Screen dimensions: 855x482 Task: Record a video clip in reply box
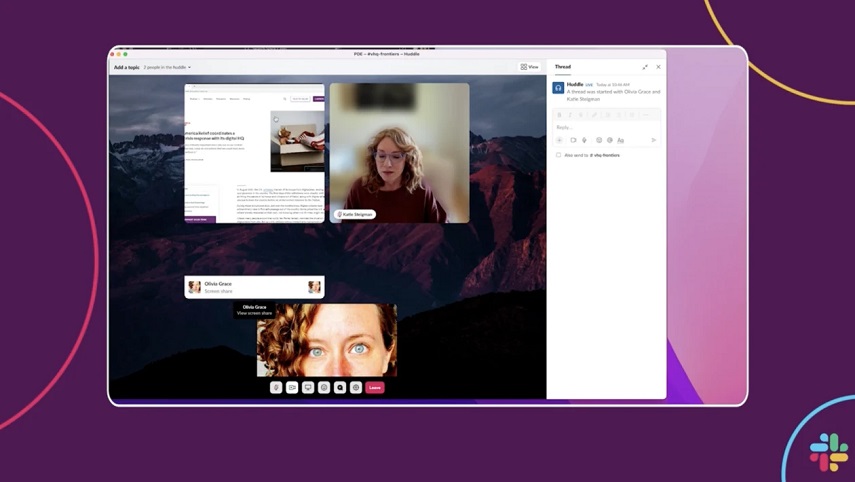click(x=573, y=140)
